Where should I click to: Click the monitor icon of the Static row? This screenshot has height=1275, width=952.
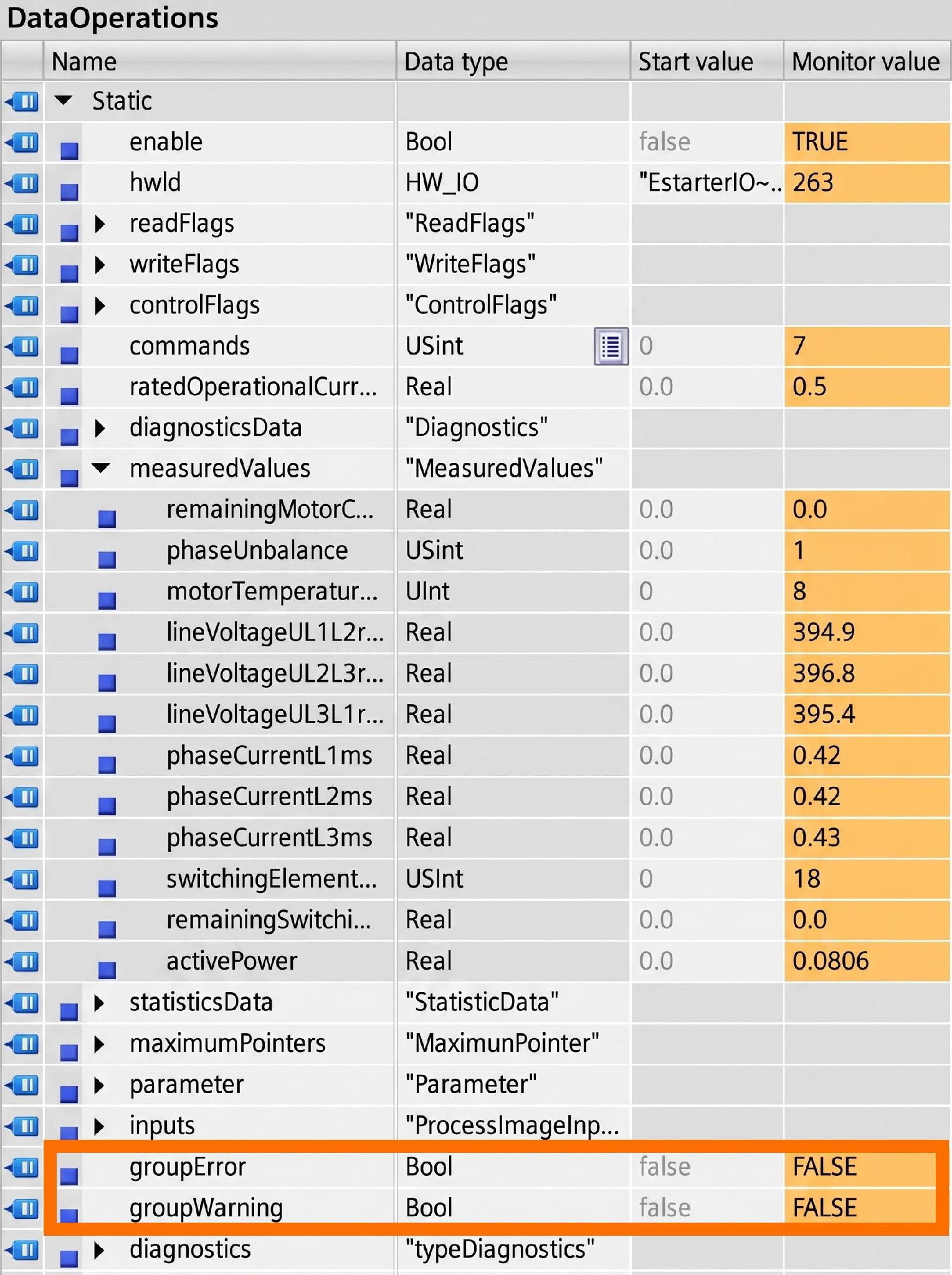coord(22,100)
